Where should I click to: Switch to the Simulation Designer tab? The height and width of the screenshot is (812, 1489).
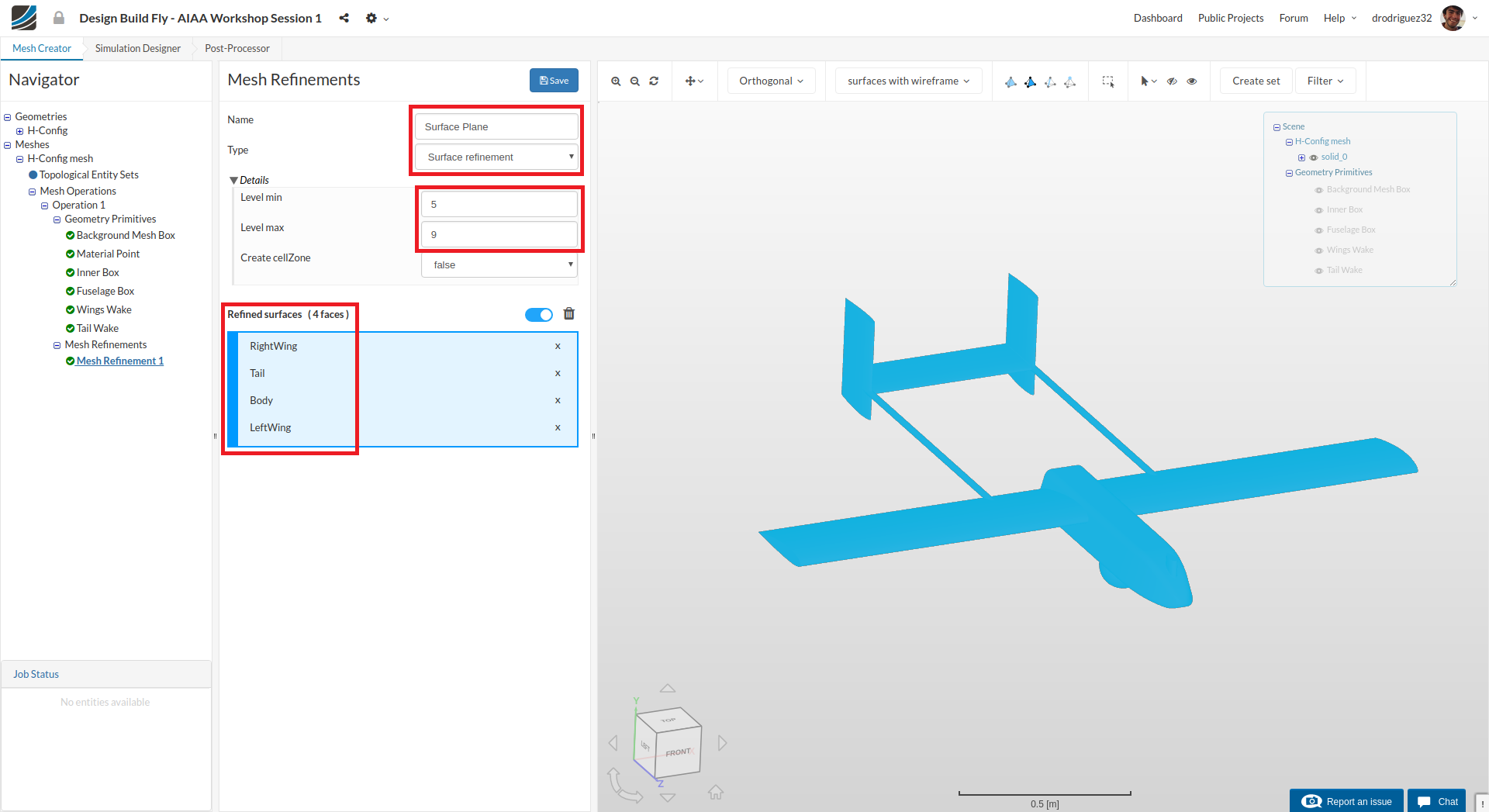pos(138,48)
